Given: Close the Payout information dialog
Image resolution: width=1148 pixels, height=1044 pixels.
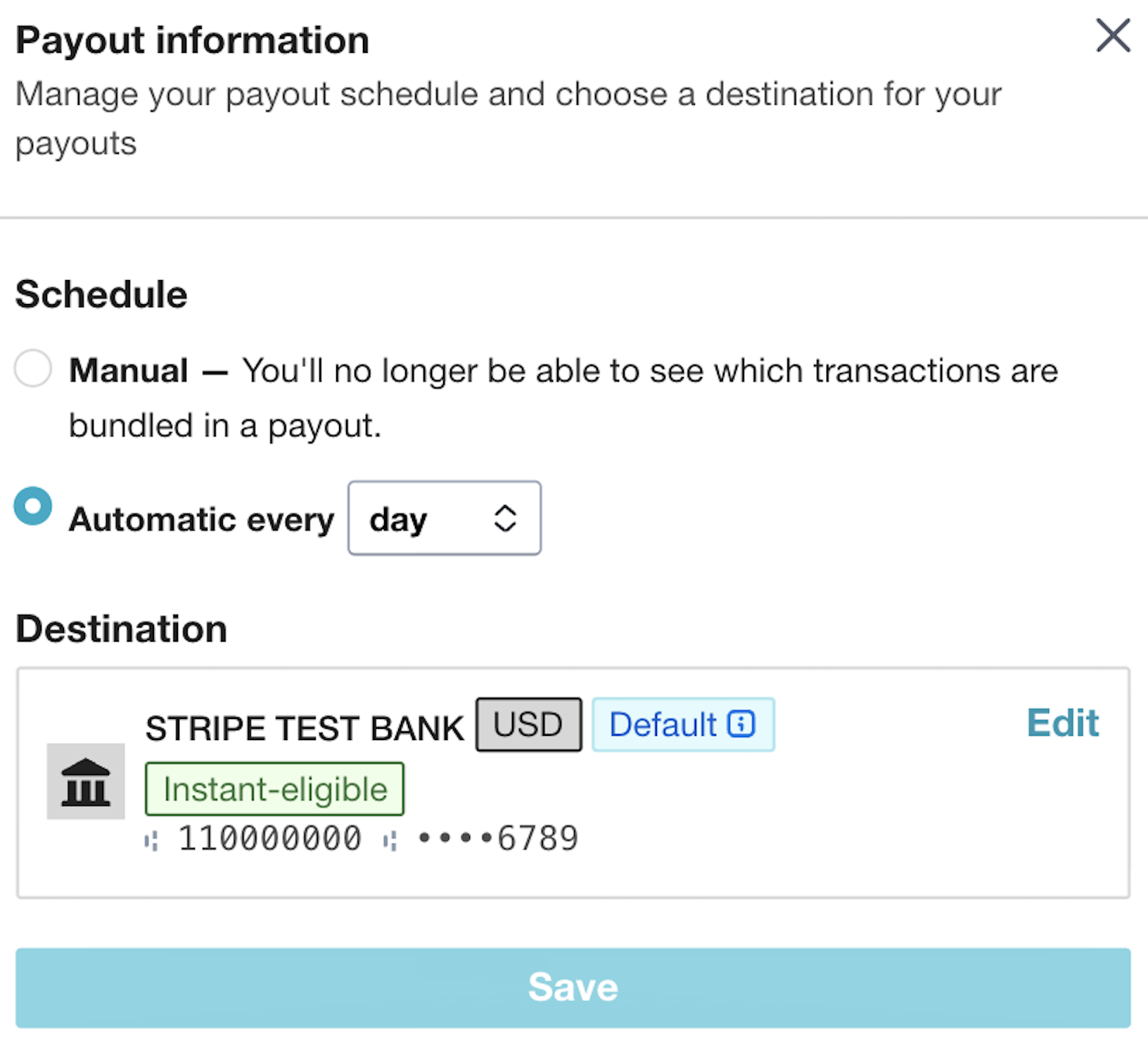Looking at the screenshot, I should click(1113, 36).
